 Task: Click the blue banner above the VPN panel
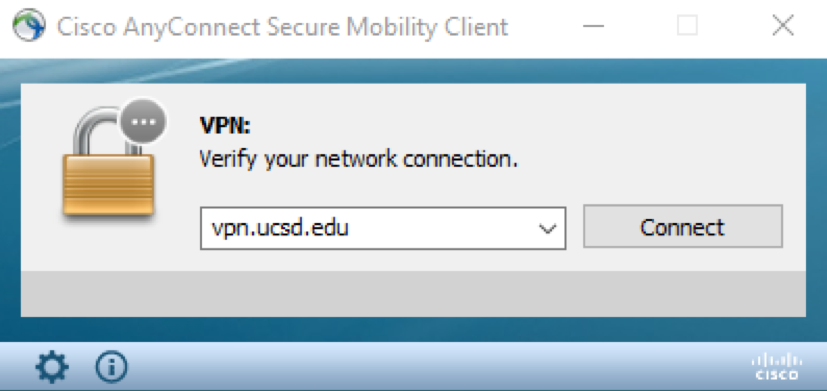click(x=413, y=71)
